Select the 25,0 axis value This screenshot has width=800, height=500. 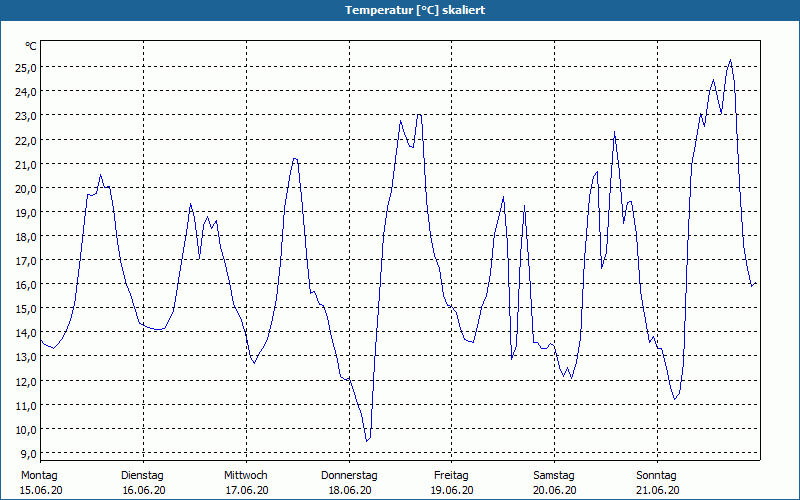(26, 68)
